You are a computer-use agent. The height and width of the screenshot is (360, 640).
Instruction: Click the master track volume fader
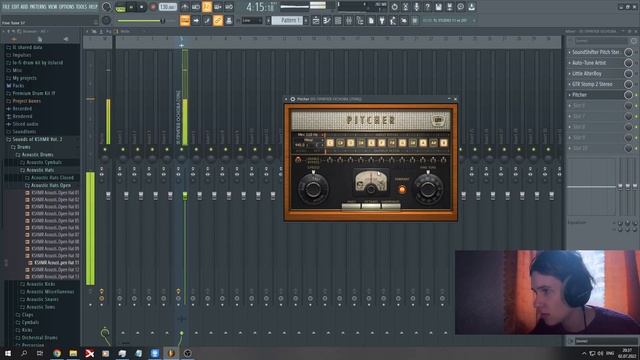point(108,196)
